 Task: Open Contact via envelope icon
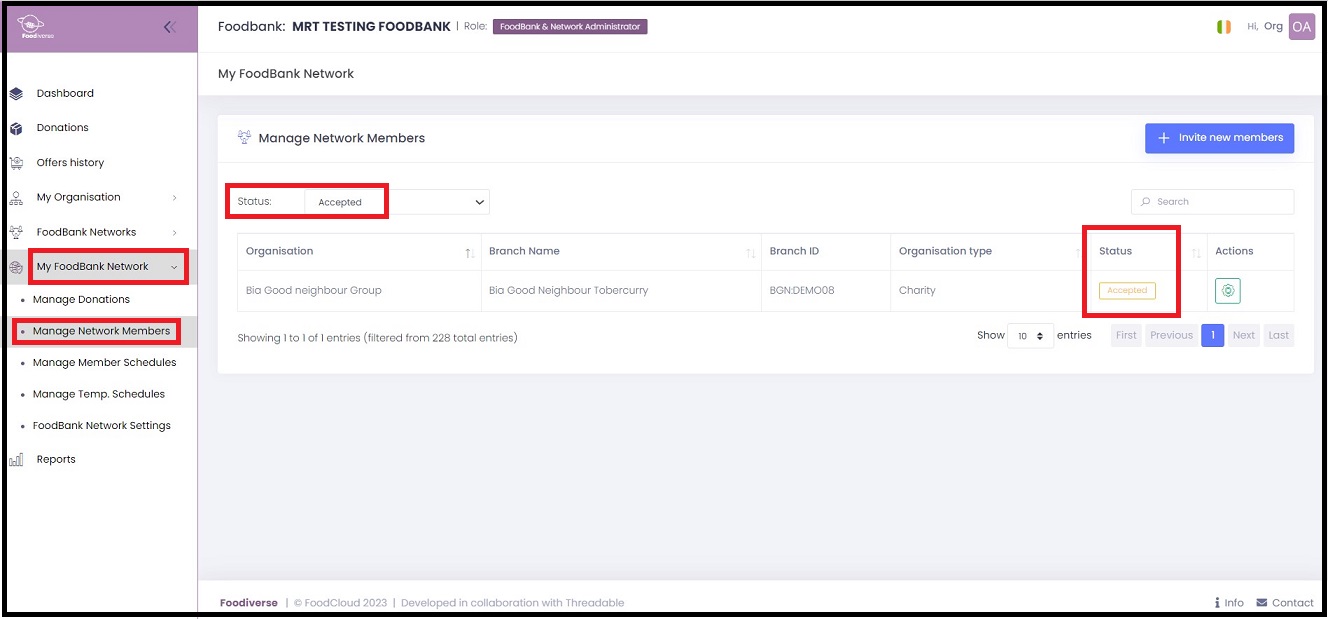[1261, 602]
